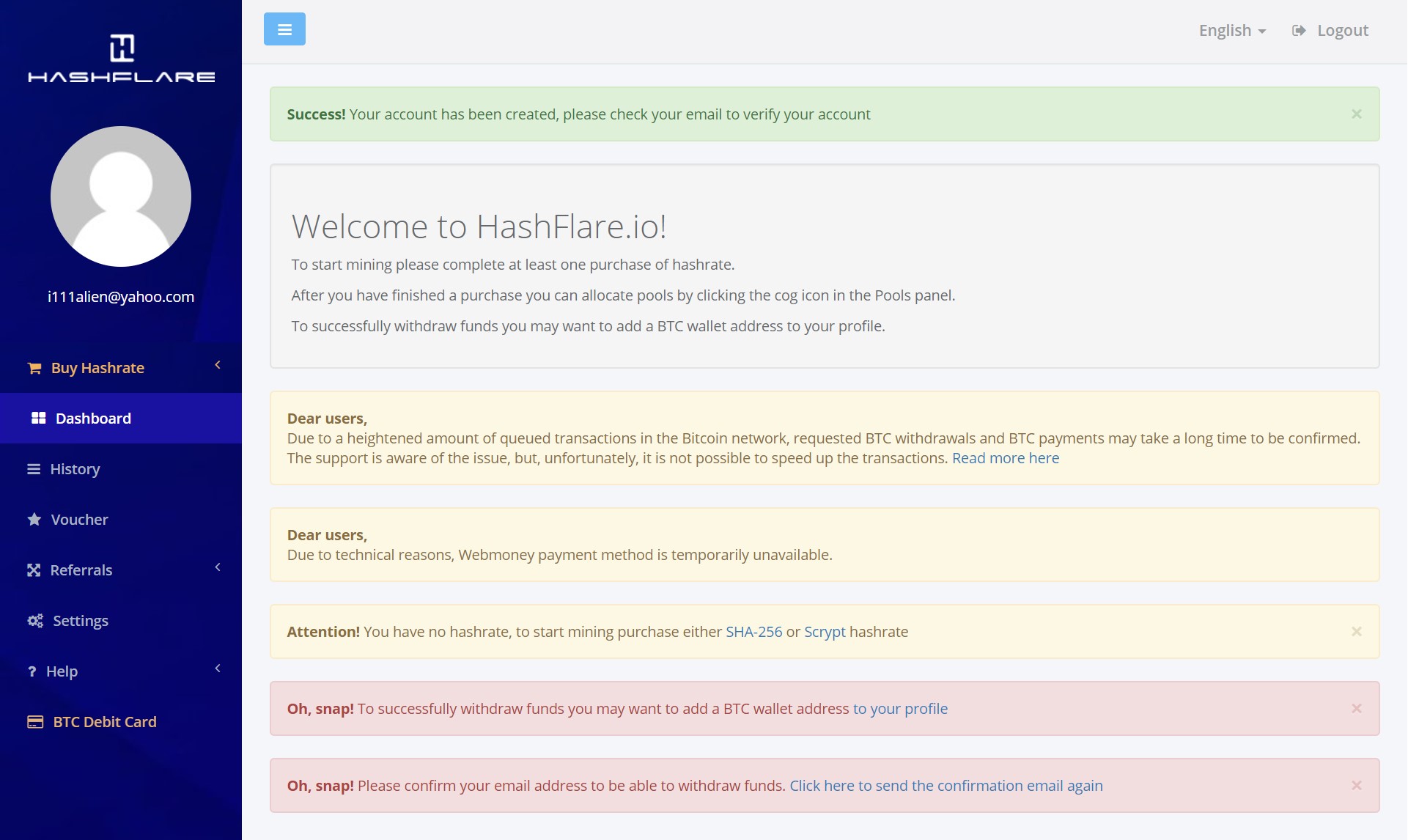This screenshot has height=840, width=1408.
Task: Open the Referrals menu item
Action: pyautogui.click(x=121, y=570)
